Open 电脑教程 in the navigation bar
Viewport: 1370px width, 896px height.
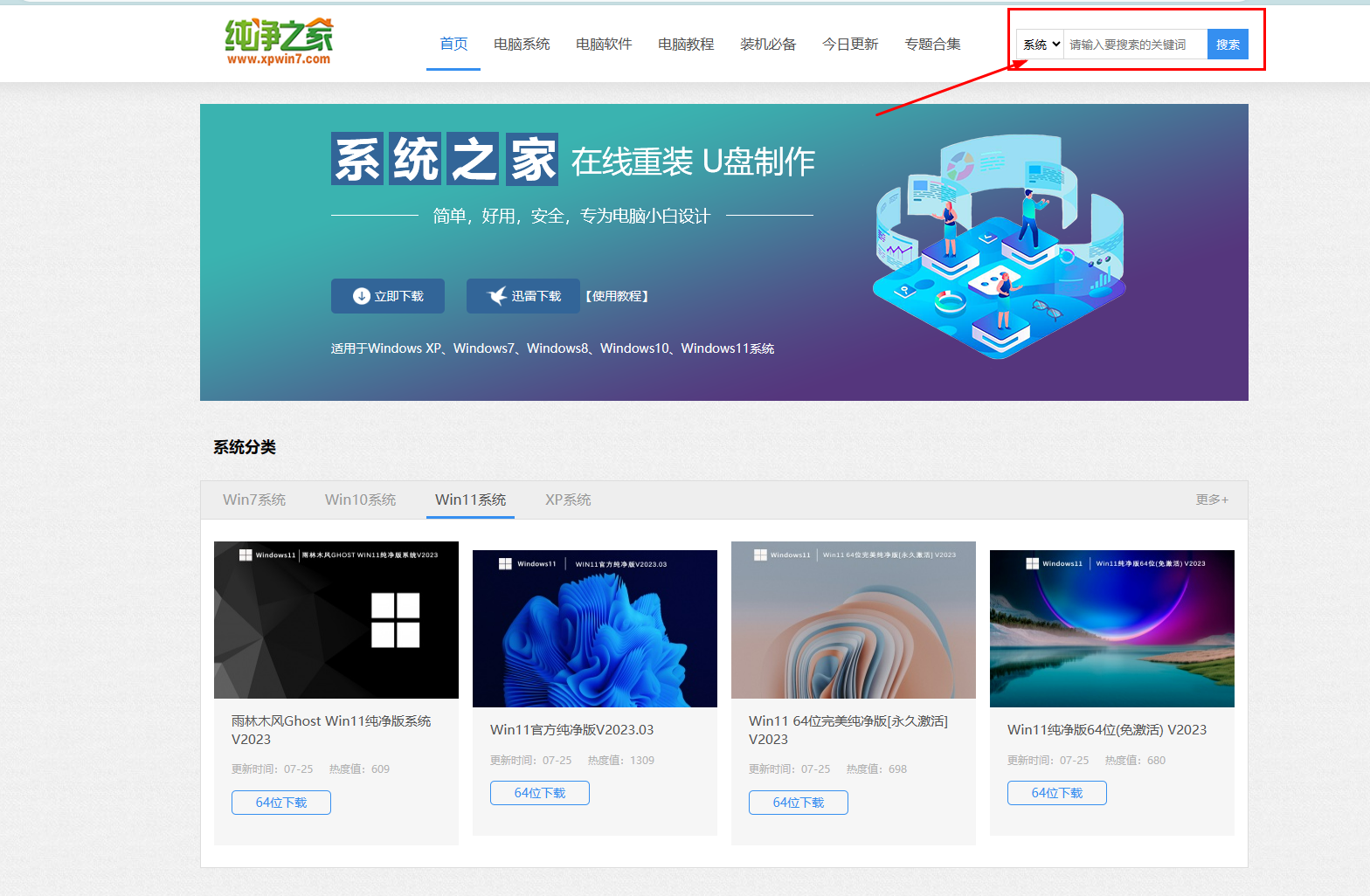(x=686, y=44)
